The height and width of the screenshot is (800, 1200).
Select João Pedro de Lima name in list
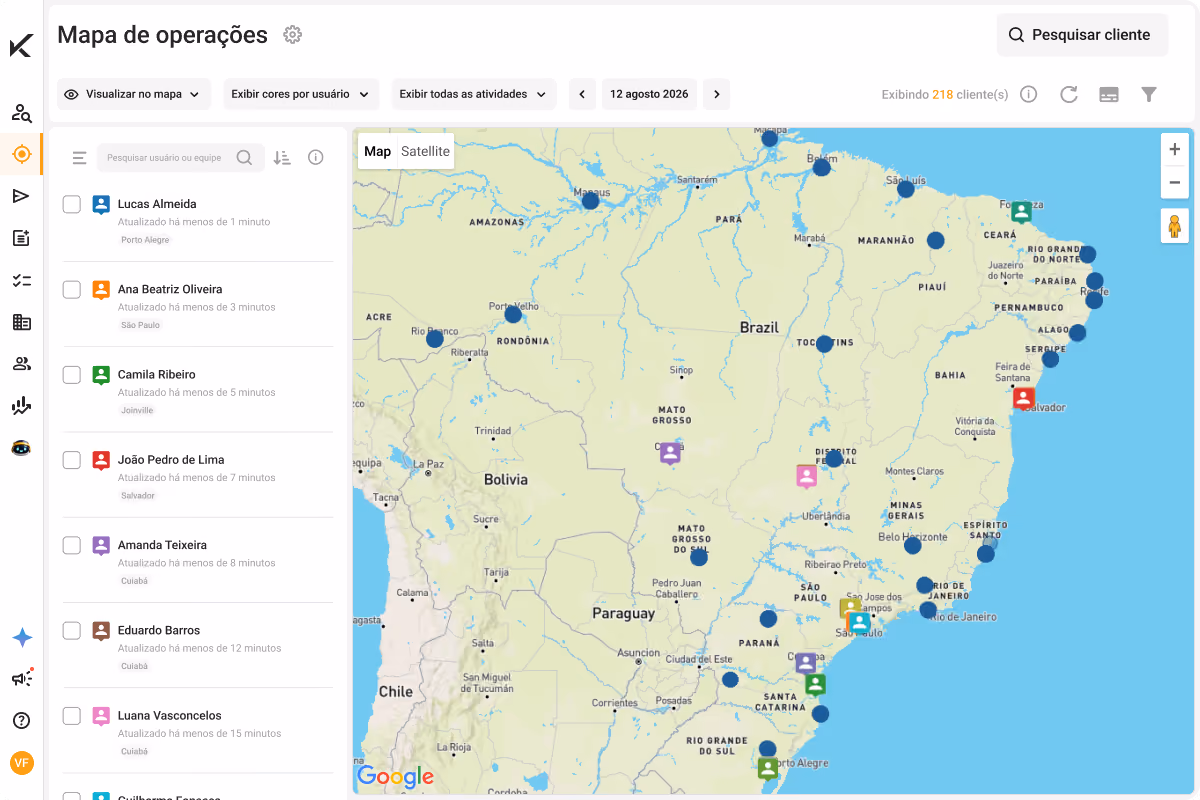(171, 460)
